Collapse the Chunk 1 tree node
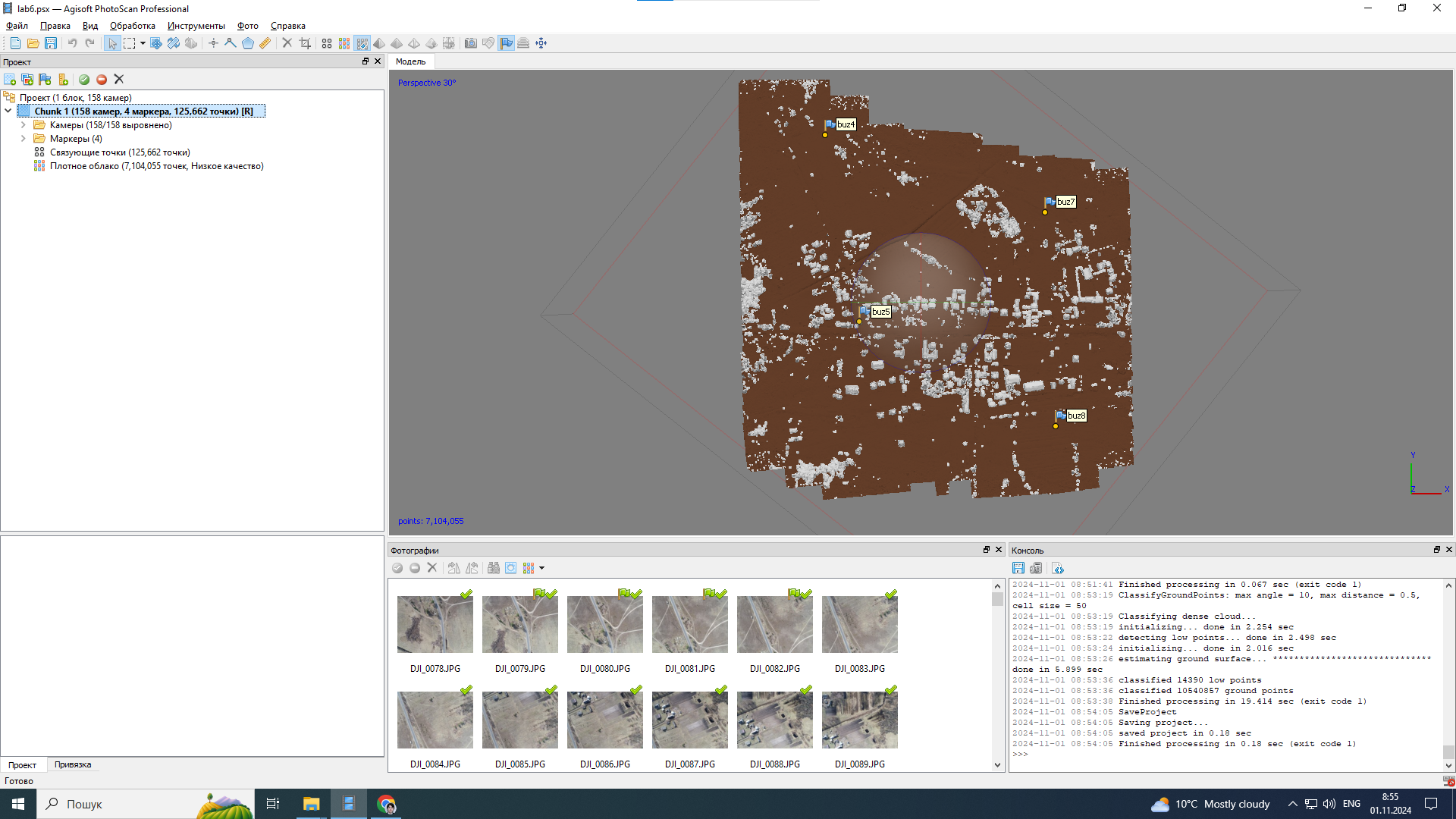1456x819 pixels. coord(8,111)
